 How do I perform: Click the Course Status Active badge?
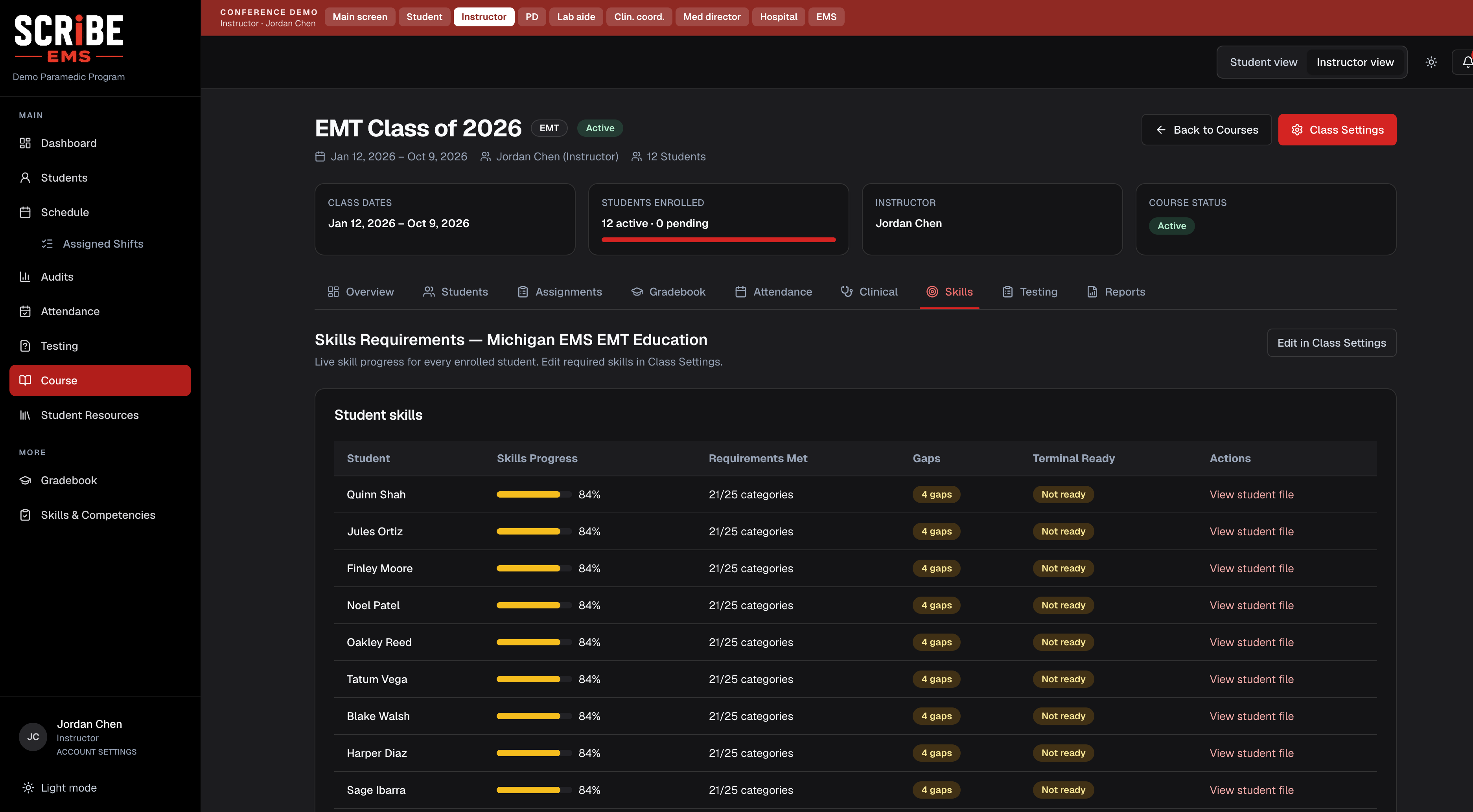coord(1172,226)
